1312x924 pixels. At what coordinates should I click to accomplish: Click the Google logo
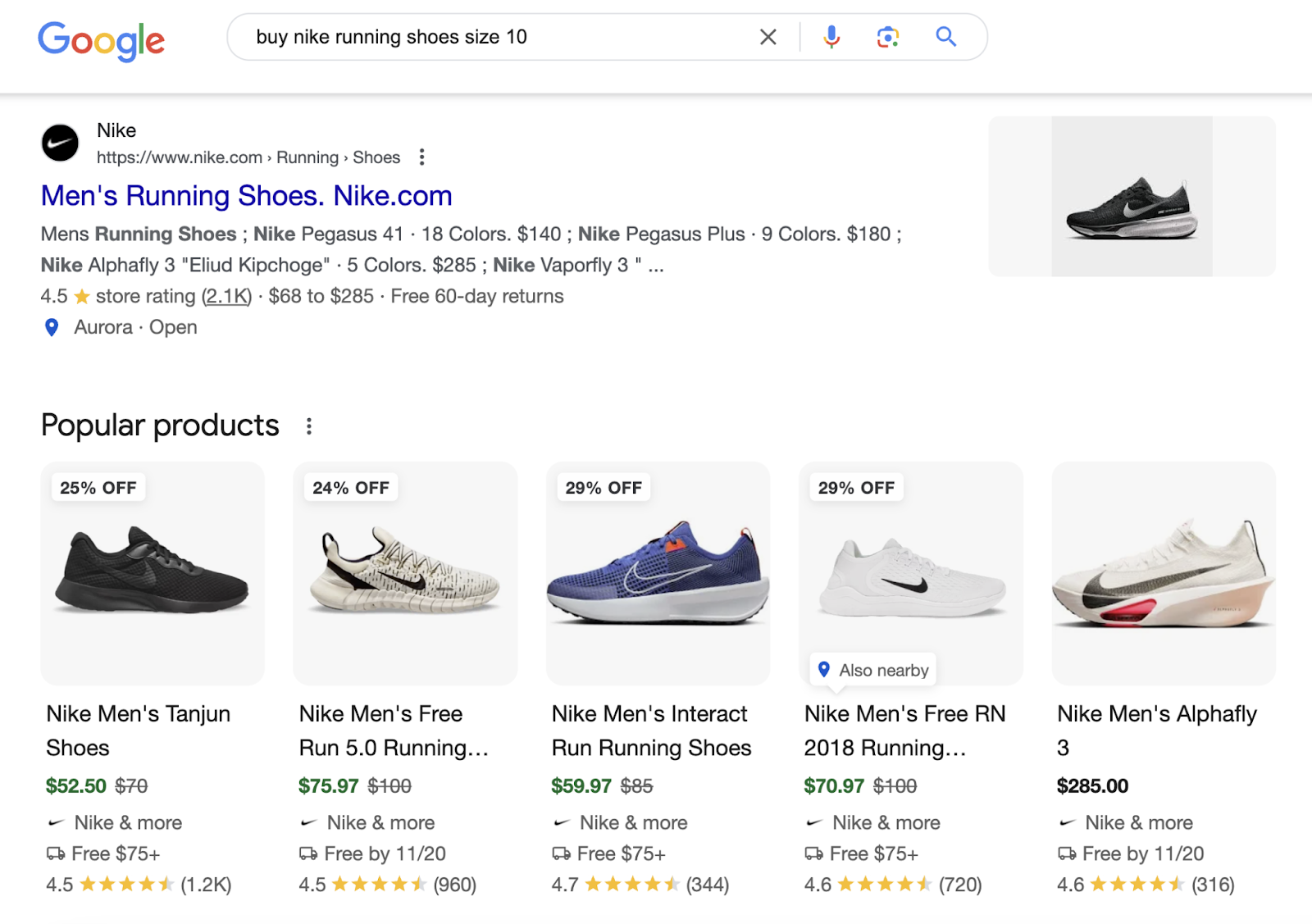point(101,39)
